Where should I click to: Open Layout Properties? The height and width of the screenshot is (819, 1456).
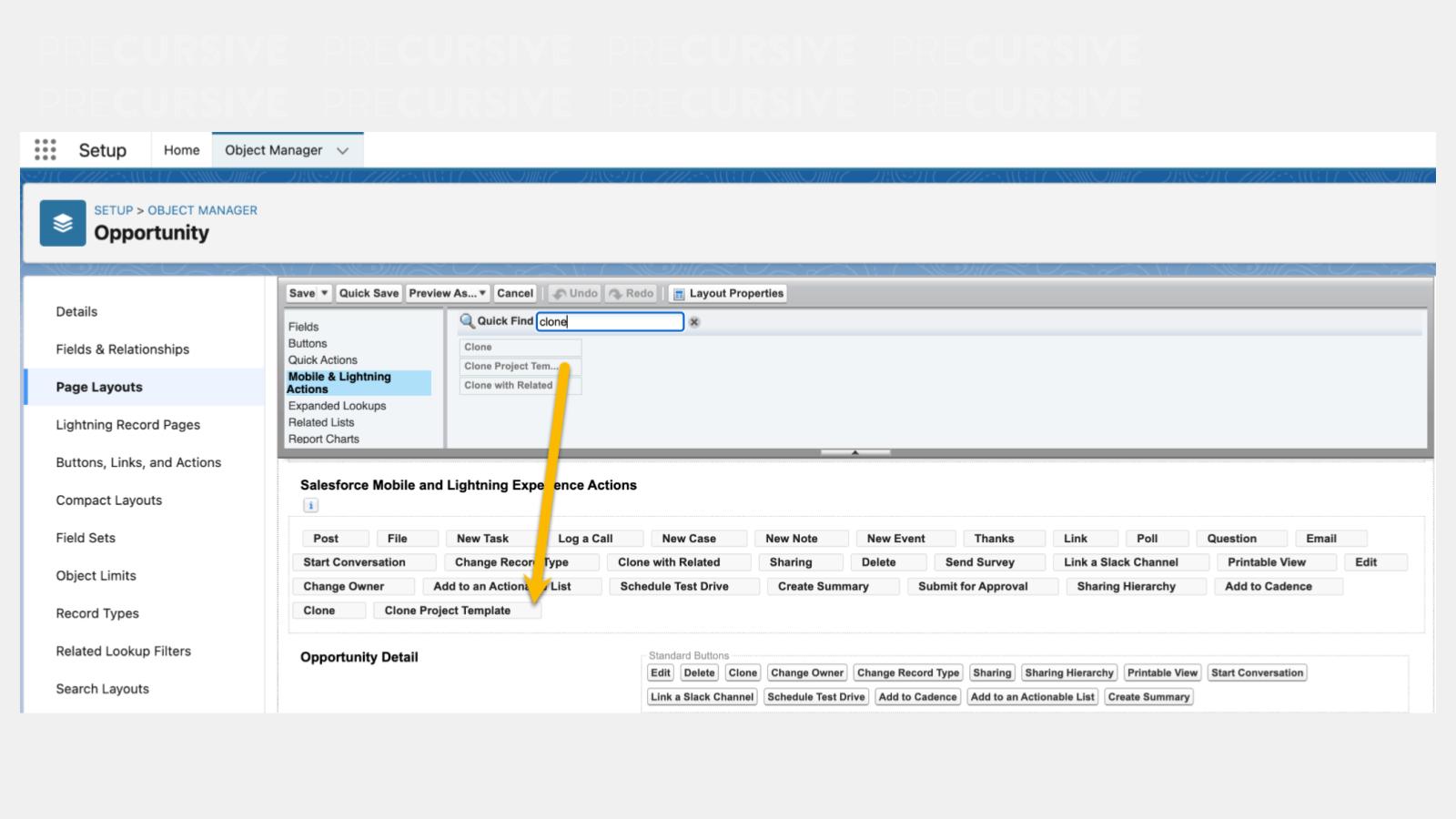(x=728, y=293)
